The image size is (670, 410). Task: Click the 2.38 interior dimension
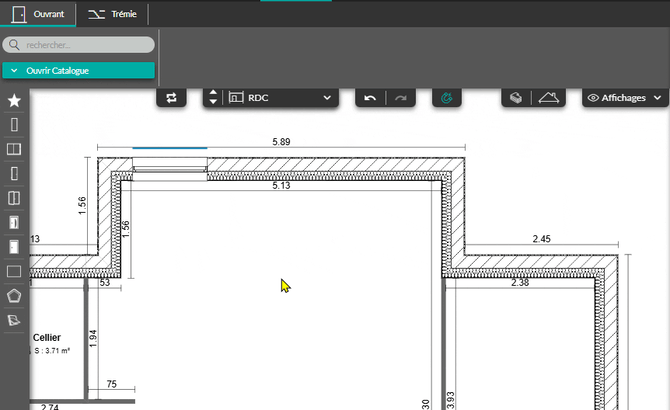pyautogui.click(x=520, y=282)
